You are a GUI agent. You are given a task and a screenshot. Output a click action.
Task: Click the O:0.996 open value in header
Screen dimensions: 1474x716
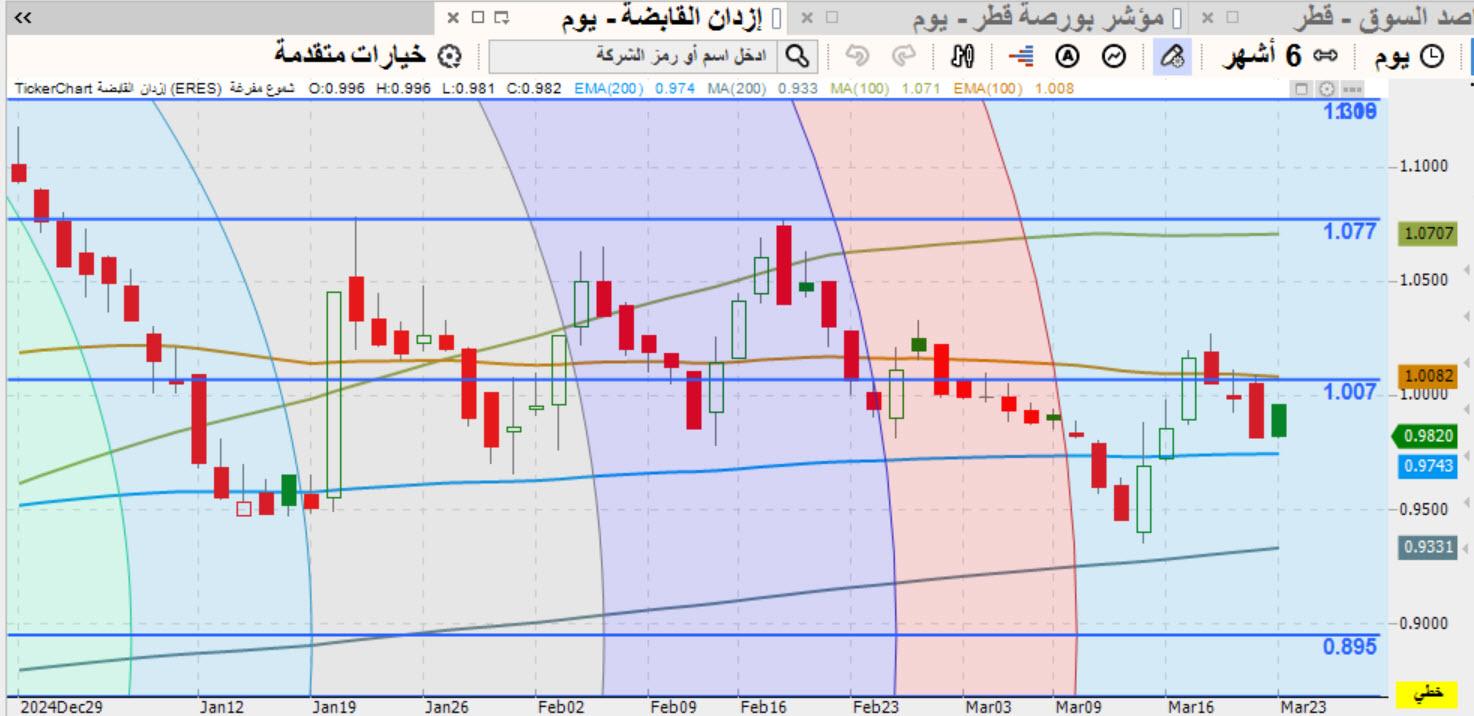pos(338,88)
